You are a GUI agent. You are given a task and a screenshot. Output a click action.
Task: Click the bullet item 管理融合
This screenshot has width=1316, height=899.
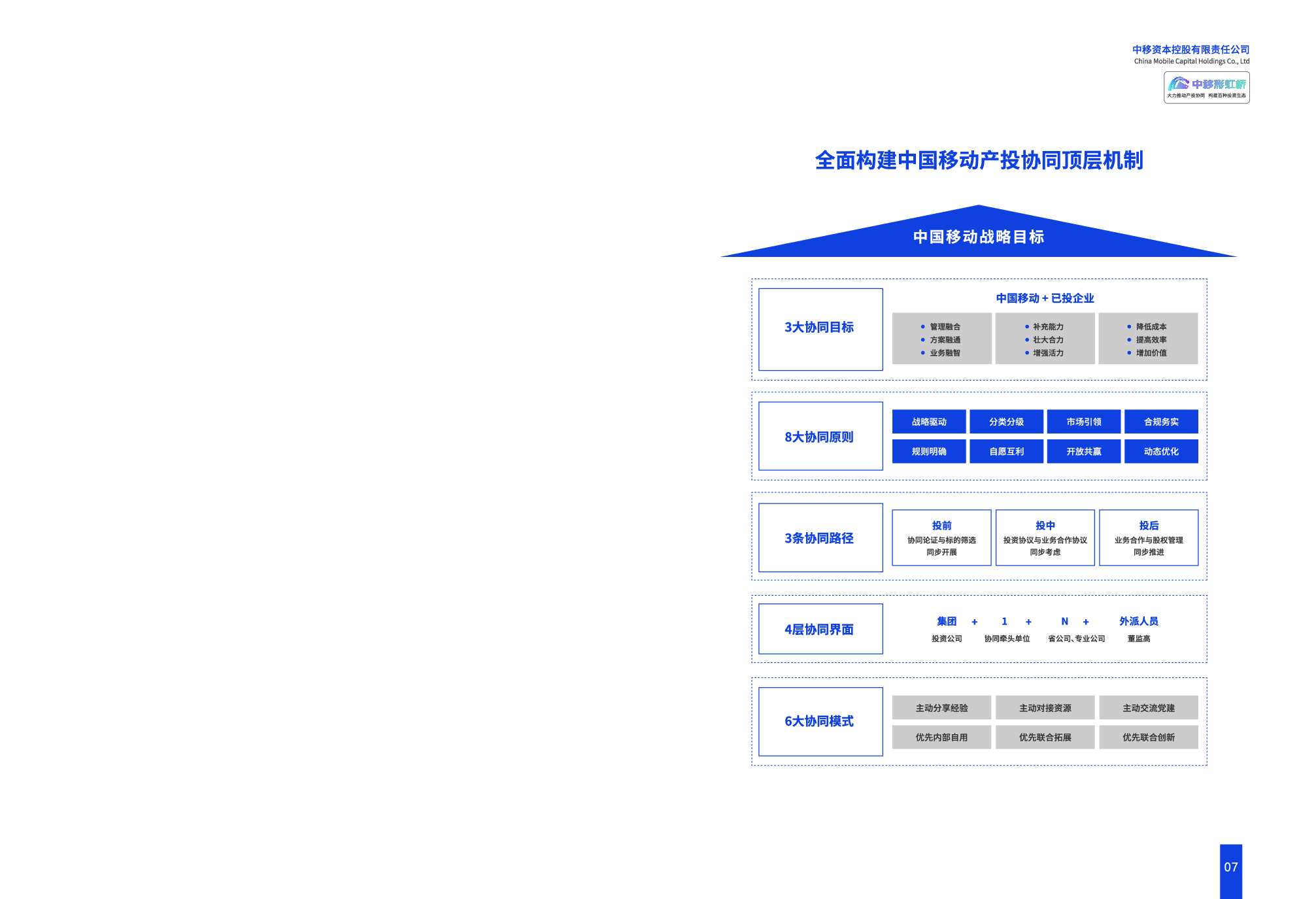pos(945,327)
